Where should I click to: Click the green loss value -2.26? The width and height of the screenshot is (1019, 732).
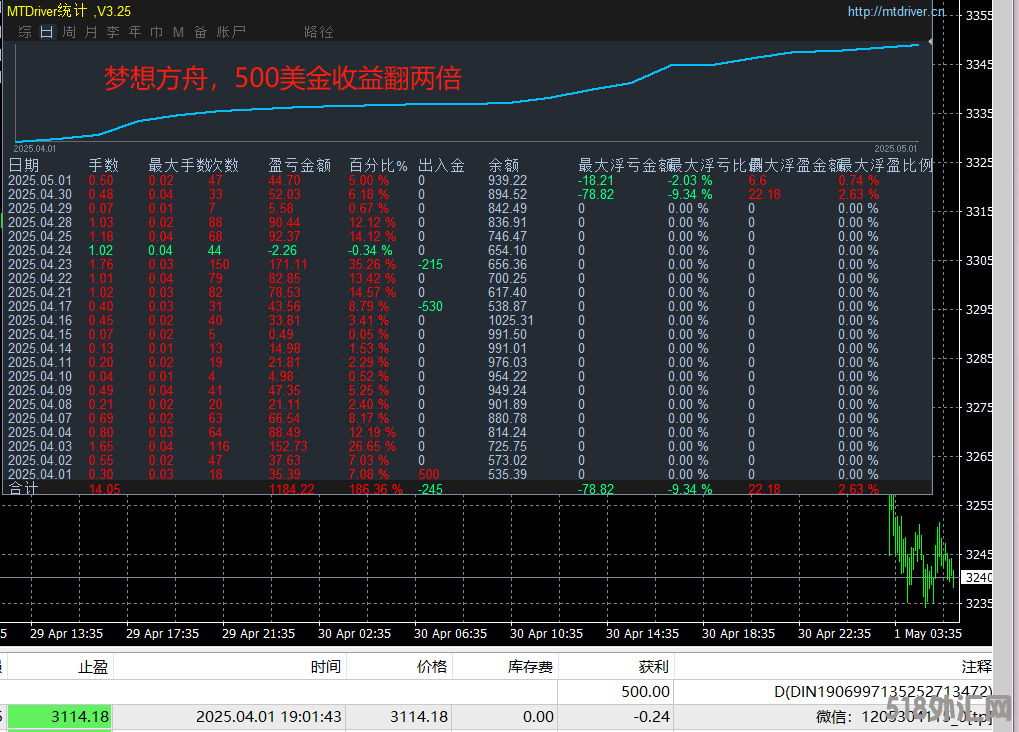tap(283, 250)
